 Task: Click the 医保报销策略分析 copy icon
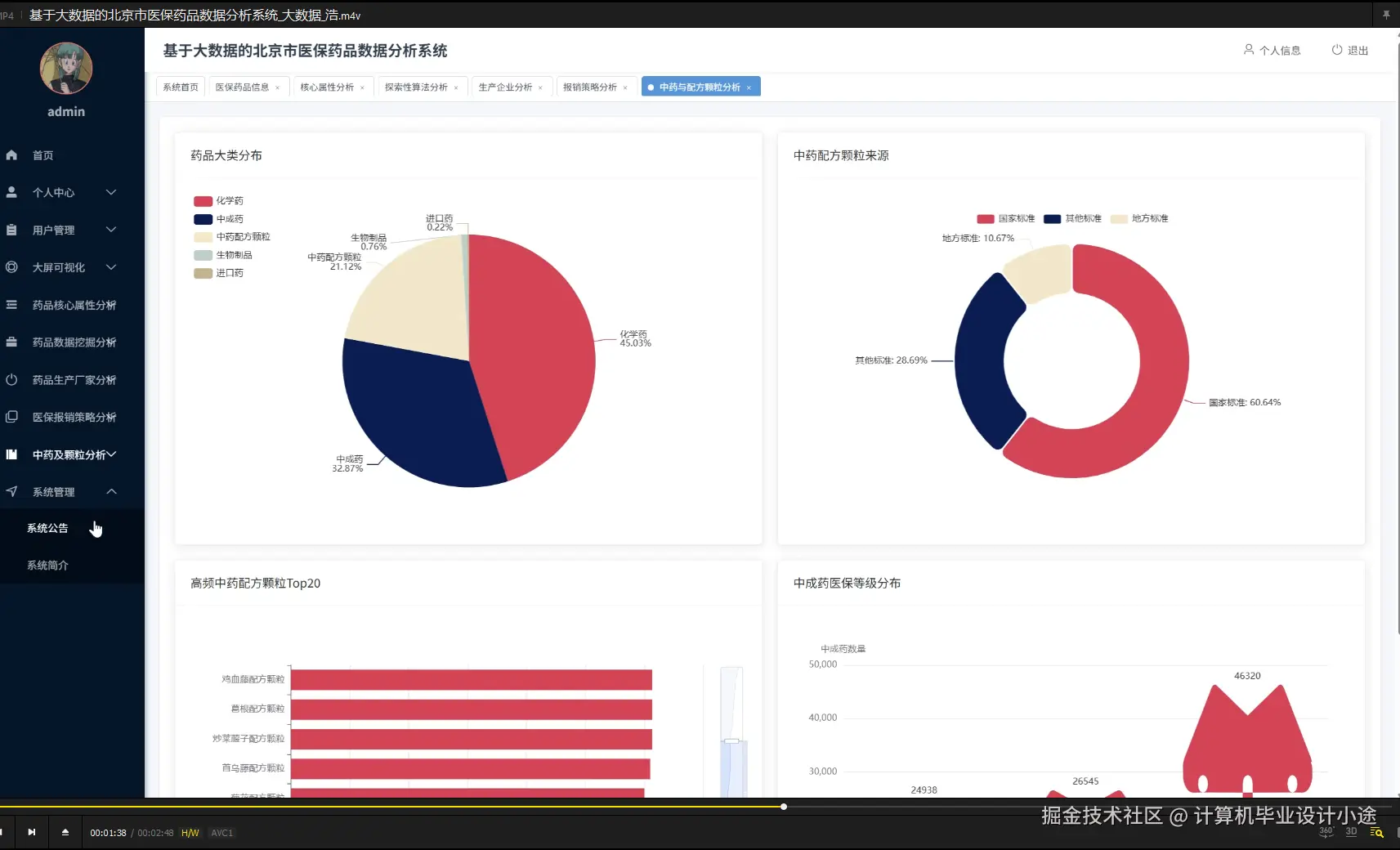[11, 417]
